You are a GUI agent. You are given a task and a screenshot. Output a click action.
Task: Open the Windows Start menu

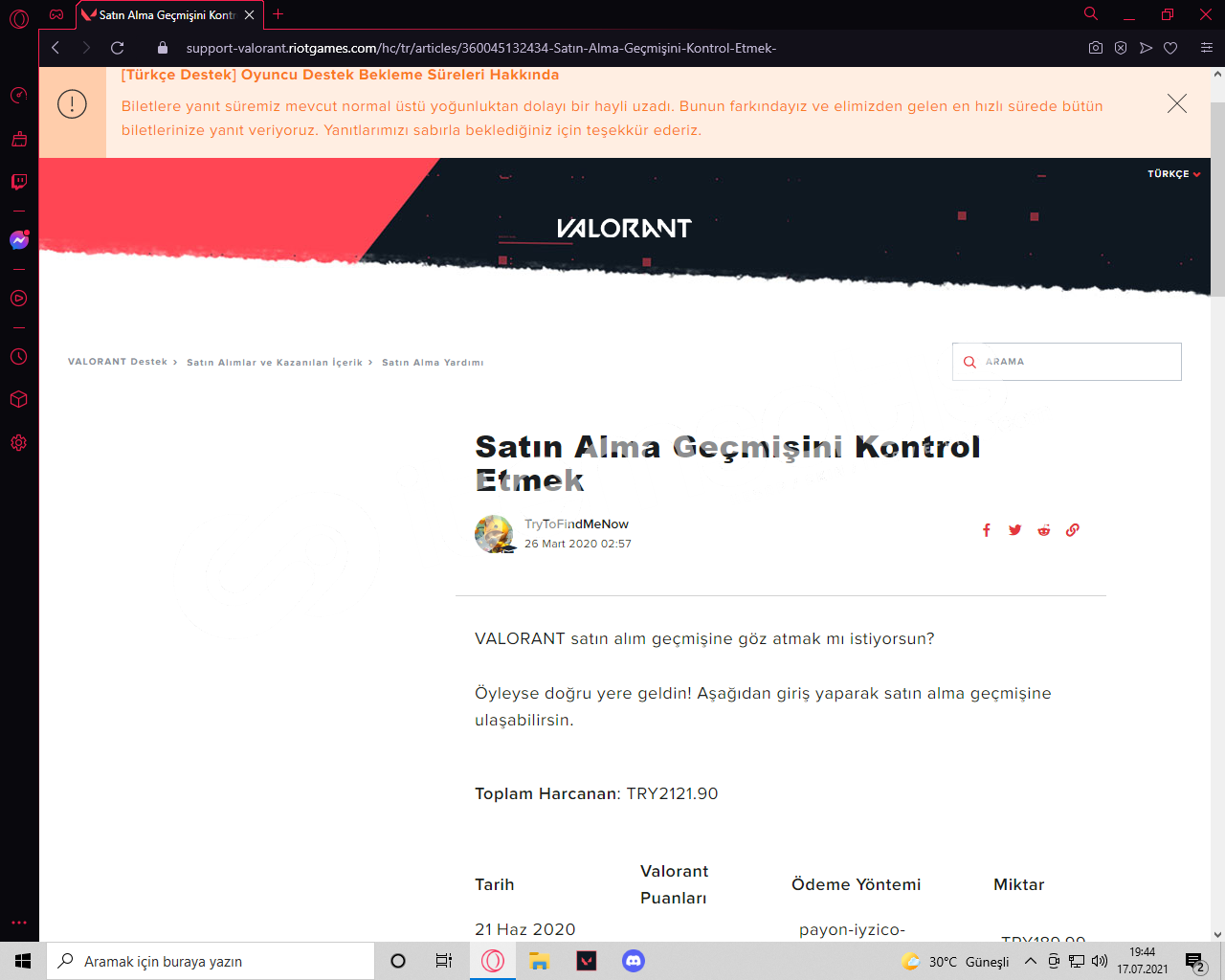point(23,961)
